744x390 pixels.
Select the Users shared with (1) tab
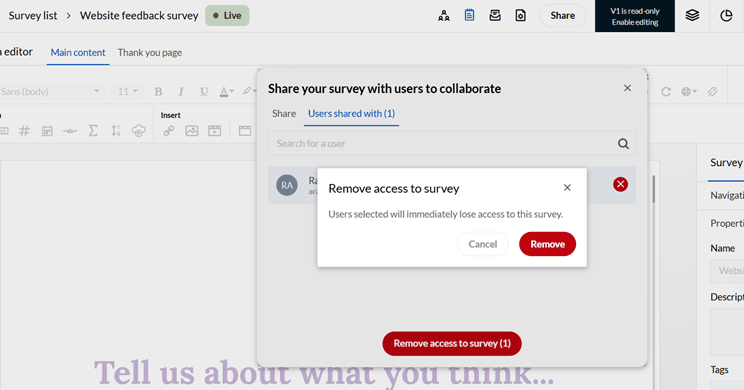[x=351, y=113]
